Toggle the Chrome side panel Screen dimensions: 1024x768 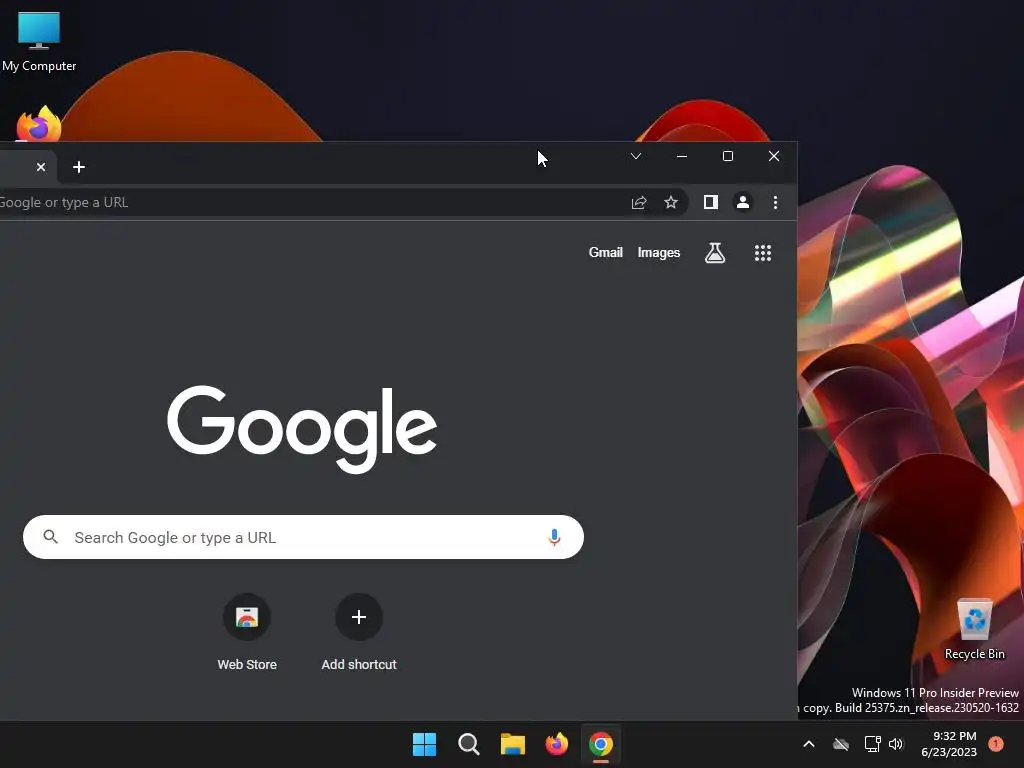[711, 202]
